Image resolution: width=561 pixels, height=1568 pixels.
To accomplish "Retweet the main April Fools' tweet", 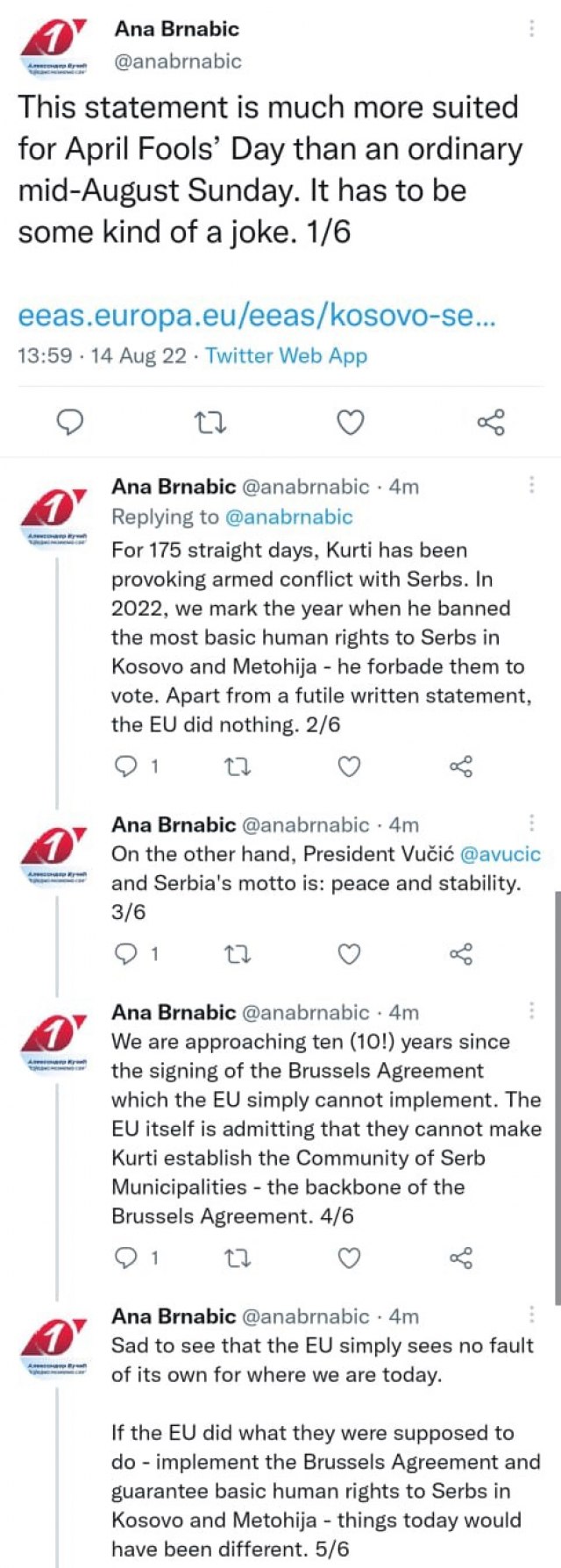I will (x=210, y=424).
